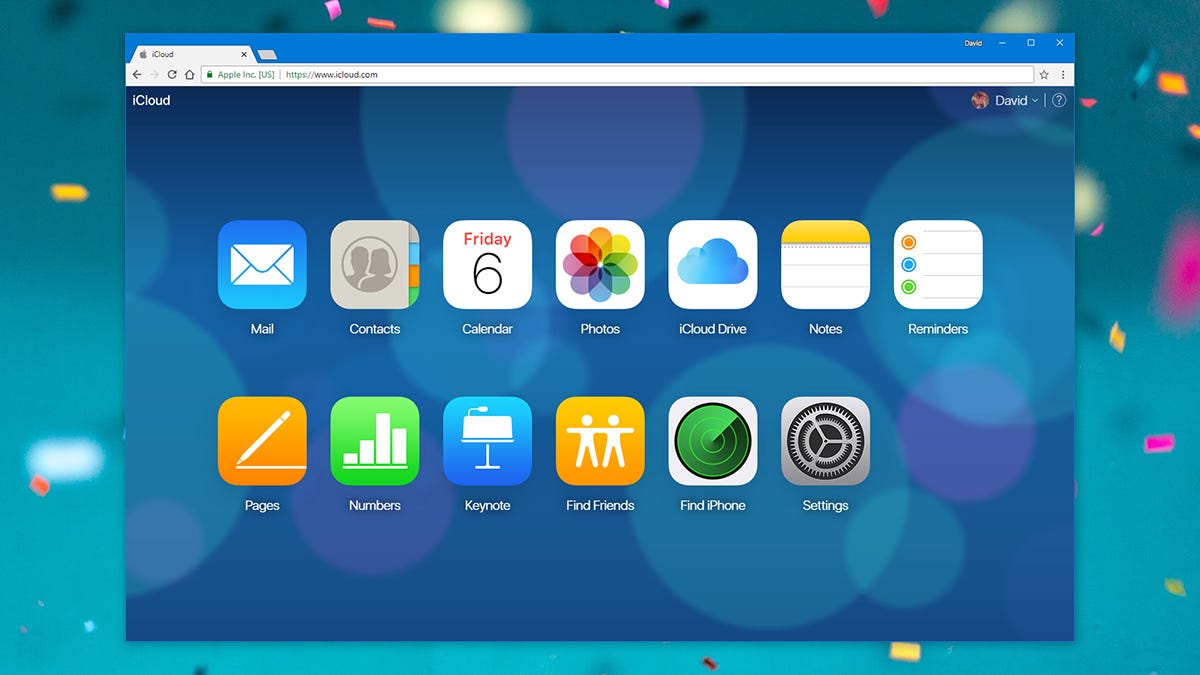The height and width of the screenshot is (675, 1200).
Task: Click the David user avatar picture
Action: pos(980,100)
